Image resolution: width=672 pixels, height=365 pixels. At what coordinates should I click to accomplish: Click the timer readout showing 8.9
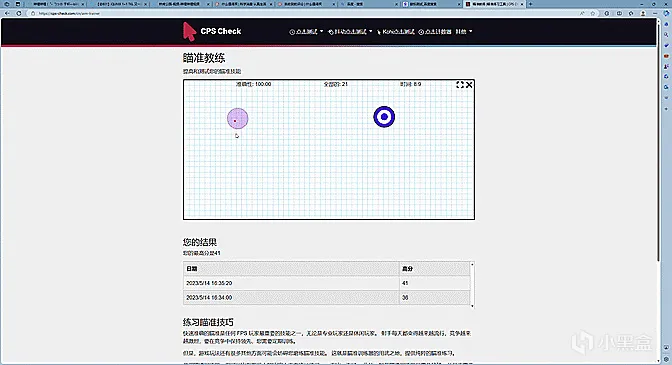pyautogui.click(x=411, y=84)
